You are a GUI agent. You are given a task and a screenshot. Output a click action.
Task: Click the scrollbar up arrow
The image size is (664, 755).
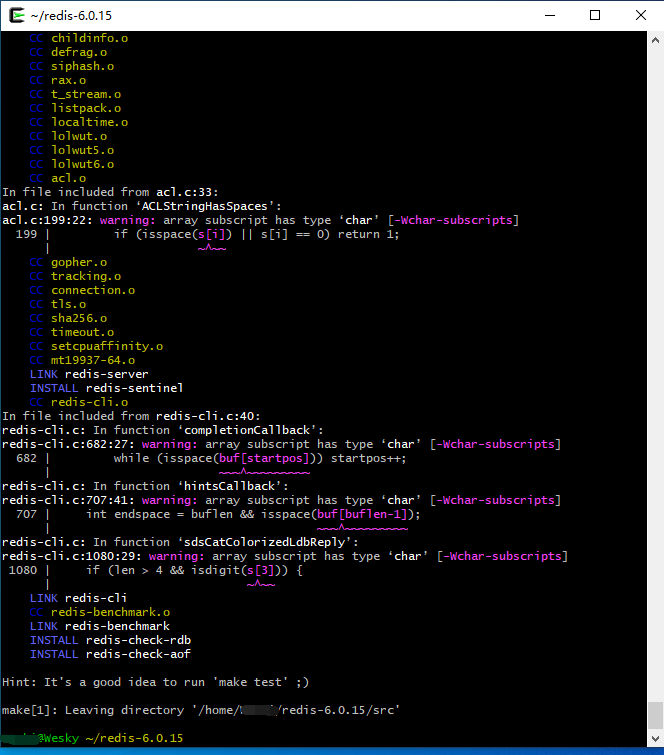(655, 40)
